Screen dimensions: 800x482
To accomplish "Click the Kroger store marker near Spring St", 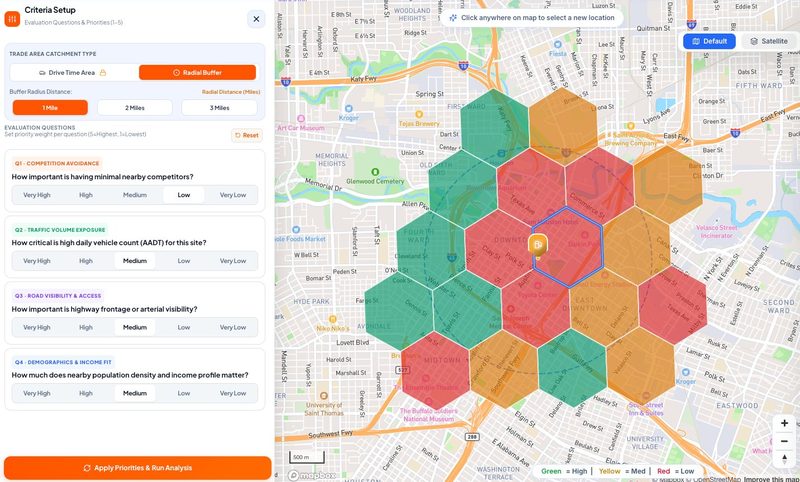I will 349,109.
